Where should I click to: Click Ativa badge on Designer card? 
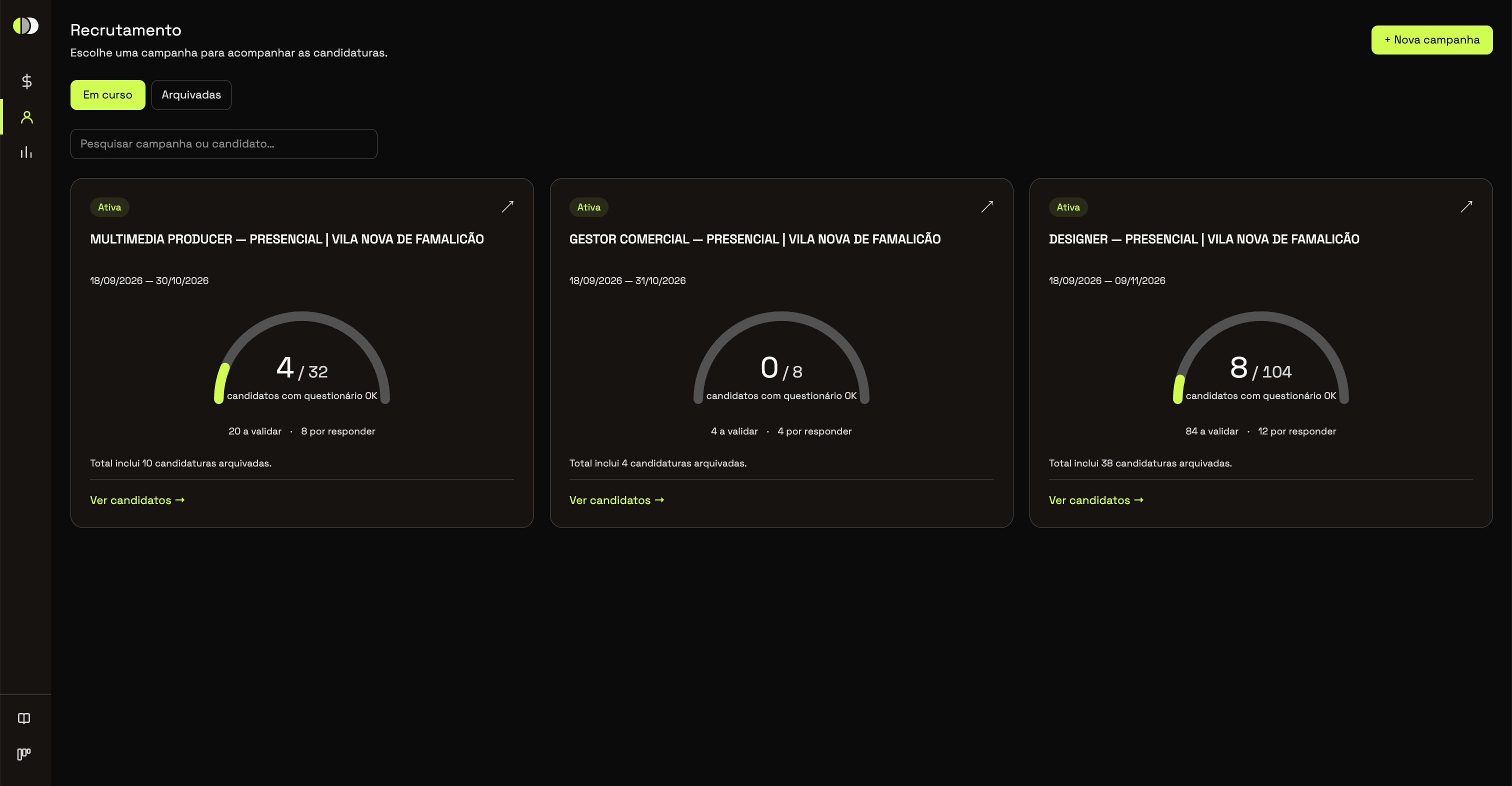pos(1068,207)
